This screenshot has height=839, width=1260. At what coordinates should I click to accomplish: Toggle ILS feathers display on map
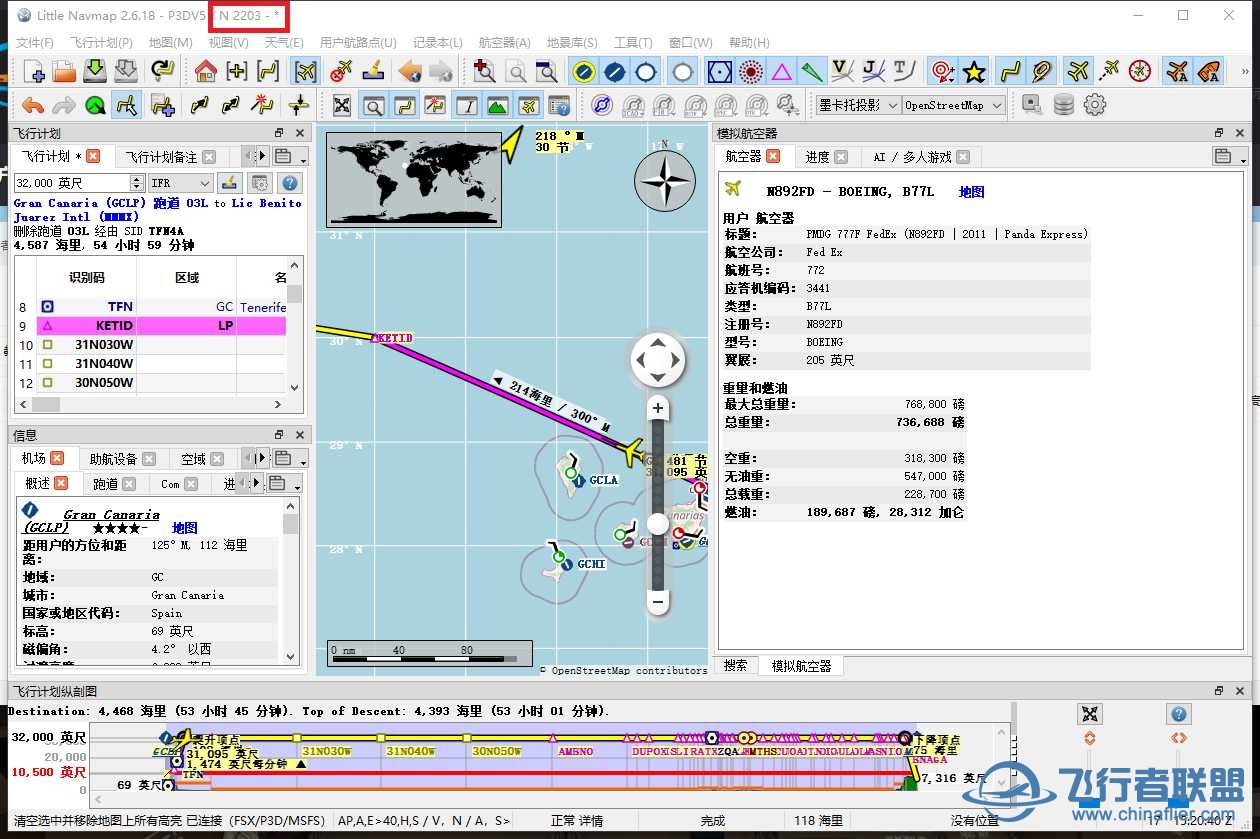coord(812,72)
